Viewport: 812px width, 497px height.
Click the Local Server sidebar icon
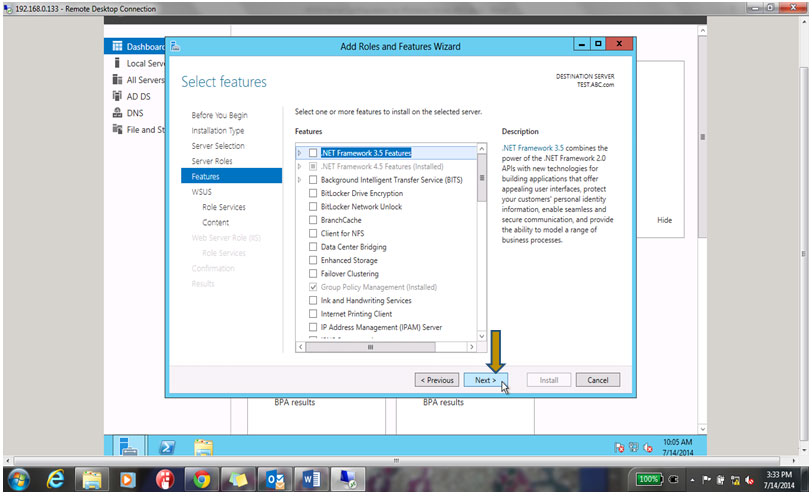click(118, 63)
